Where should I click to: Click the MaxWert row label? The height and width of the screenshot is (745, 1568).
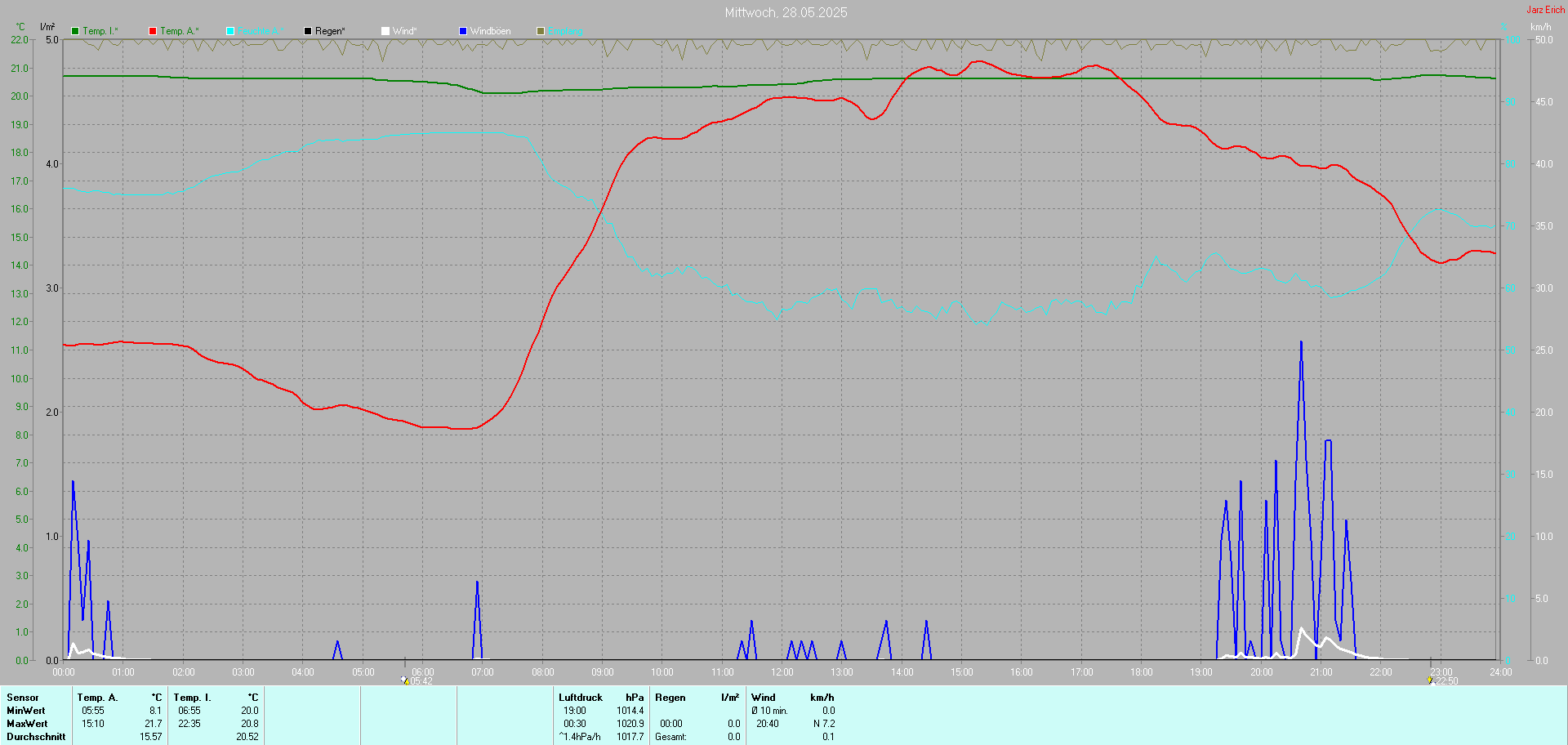pyautogui.click(x=27, y=724)
